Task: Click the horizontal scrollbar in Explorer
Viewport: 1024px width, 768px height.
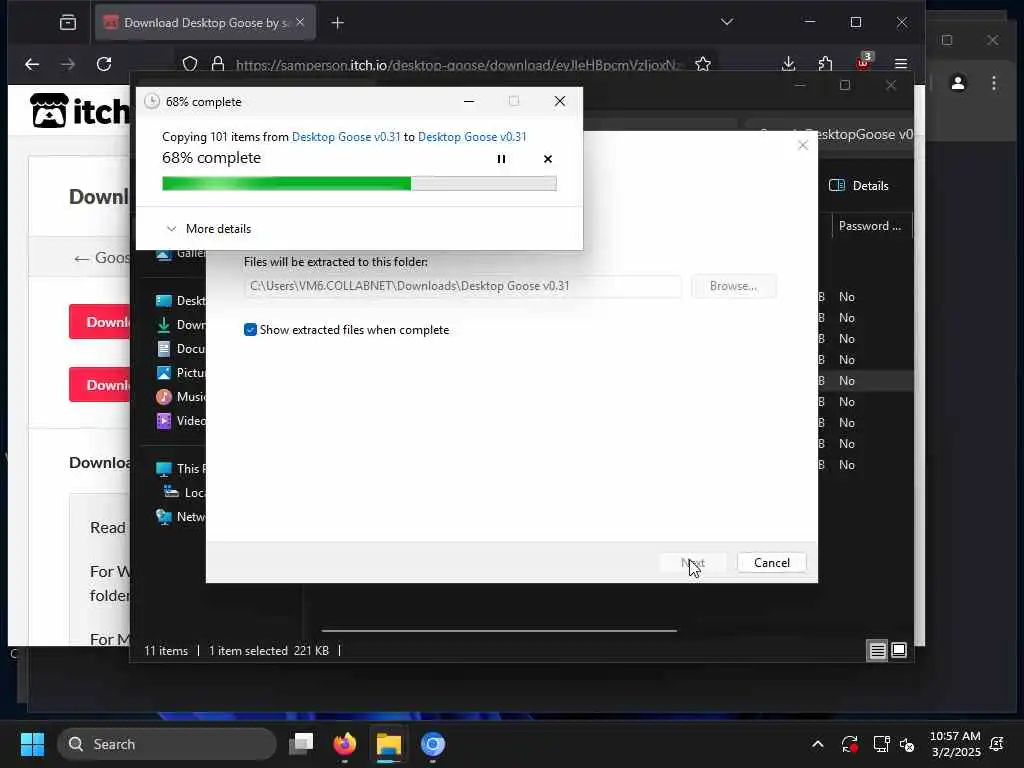Action: tap(499, 631)
